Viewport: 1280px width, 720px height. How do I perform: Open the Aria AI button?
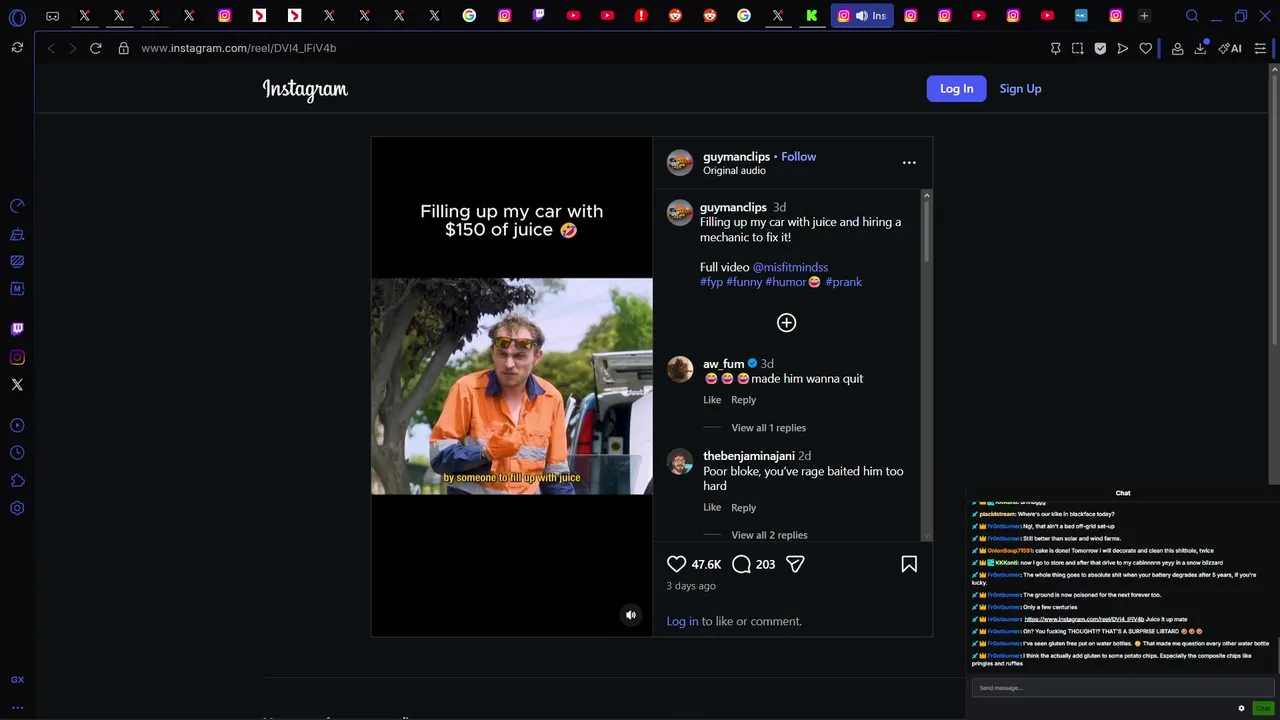pyautogui.click(x=1230, y=48)
